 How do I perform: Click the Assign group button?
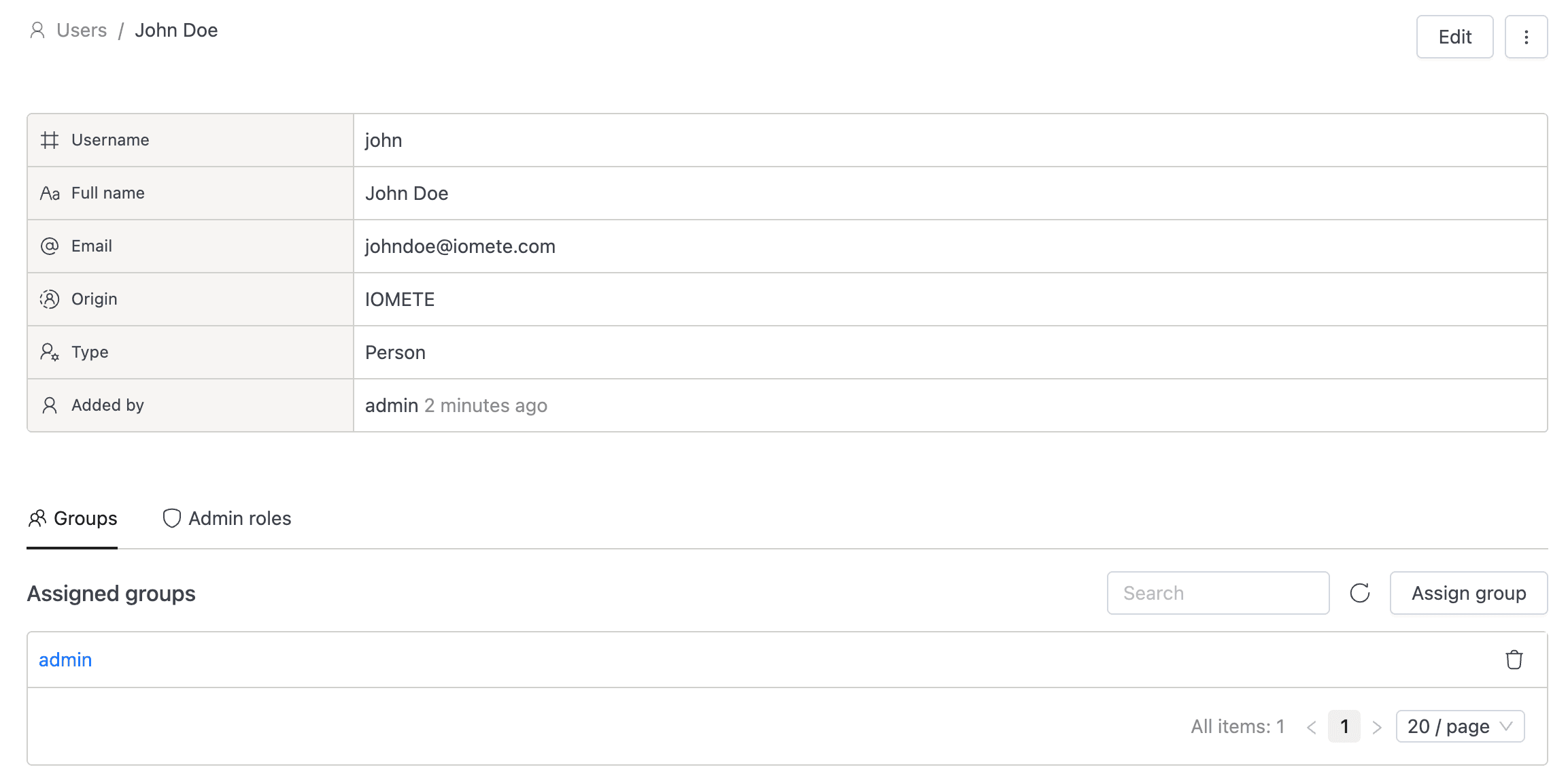point(1469,593)
